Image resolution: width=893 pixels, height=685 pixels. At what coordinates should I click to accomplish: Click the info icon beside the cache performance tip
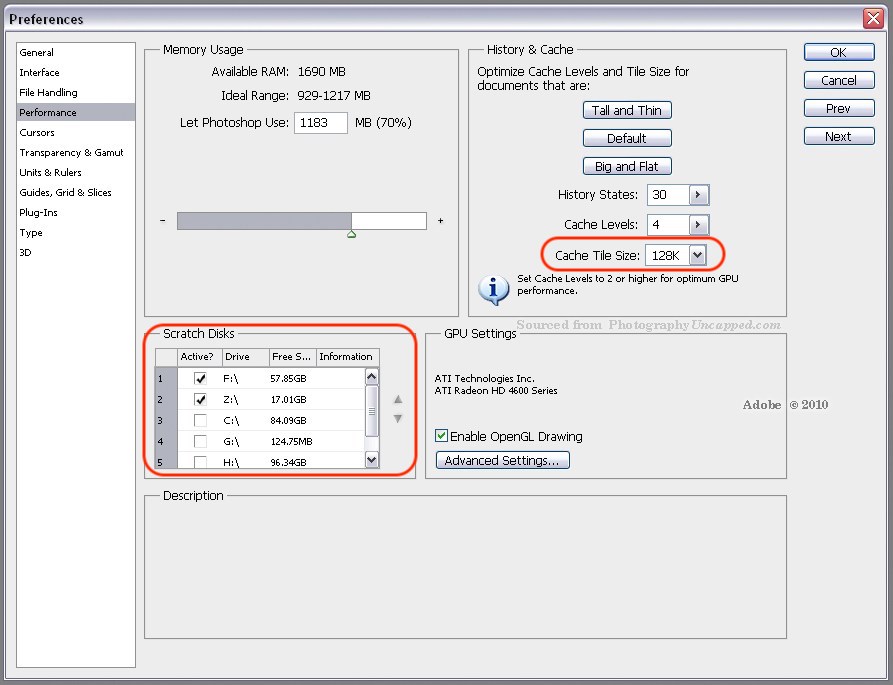[493, 289]
